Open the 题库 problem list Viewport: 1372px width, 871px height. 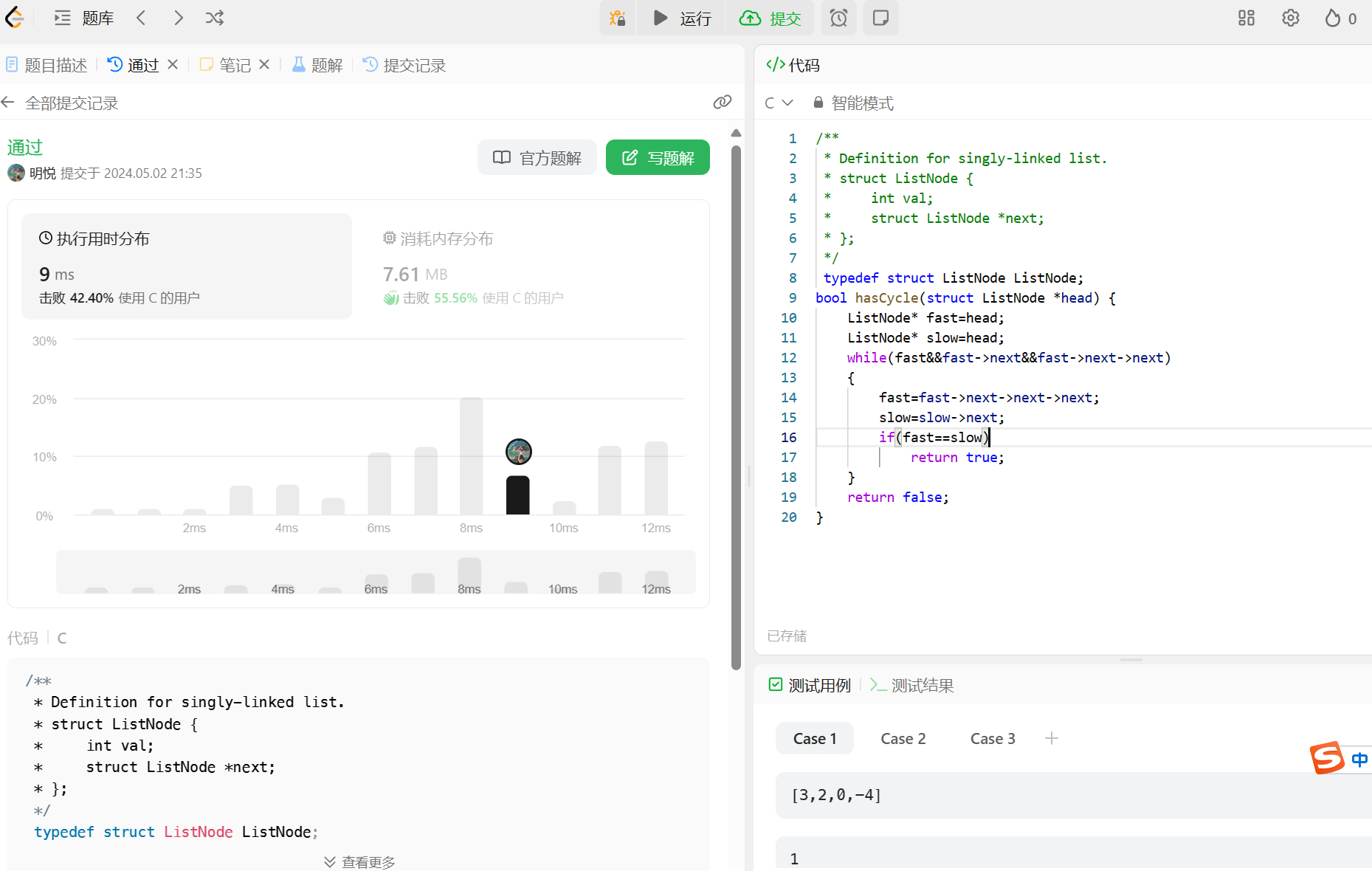click(x=84, y=18)
